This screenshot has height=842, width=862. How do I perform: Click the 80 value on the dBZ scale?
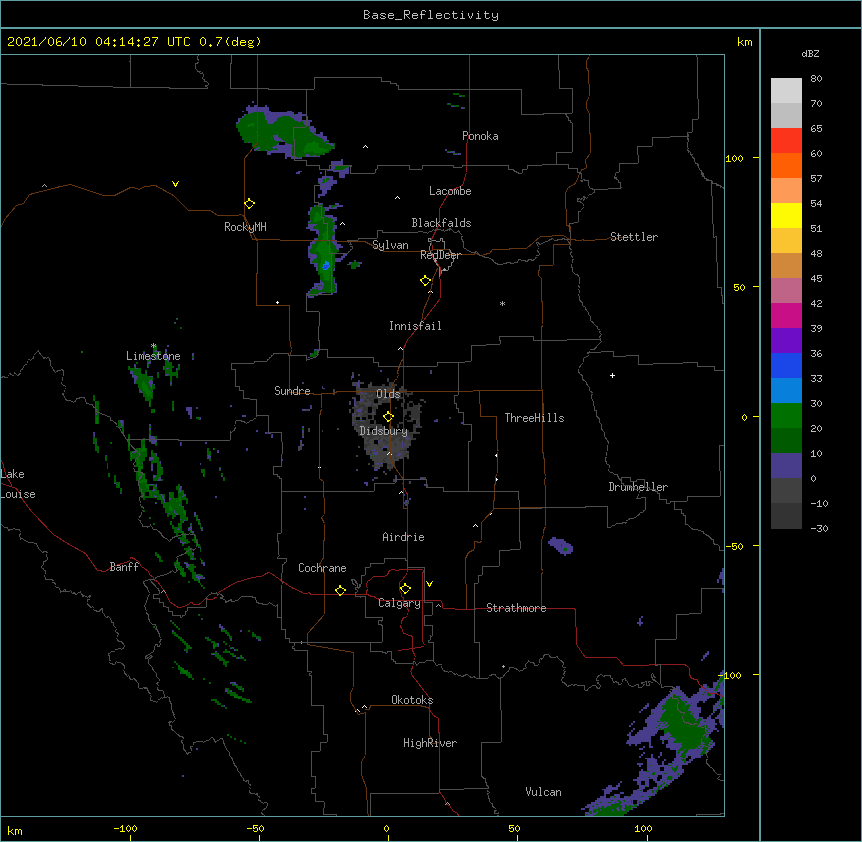816,79
